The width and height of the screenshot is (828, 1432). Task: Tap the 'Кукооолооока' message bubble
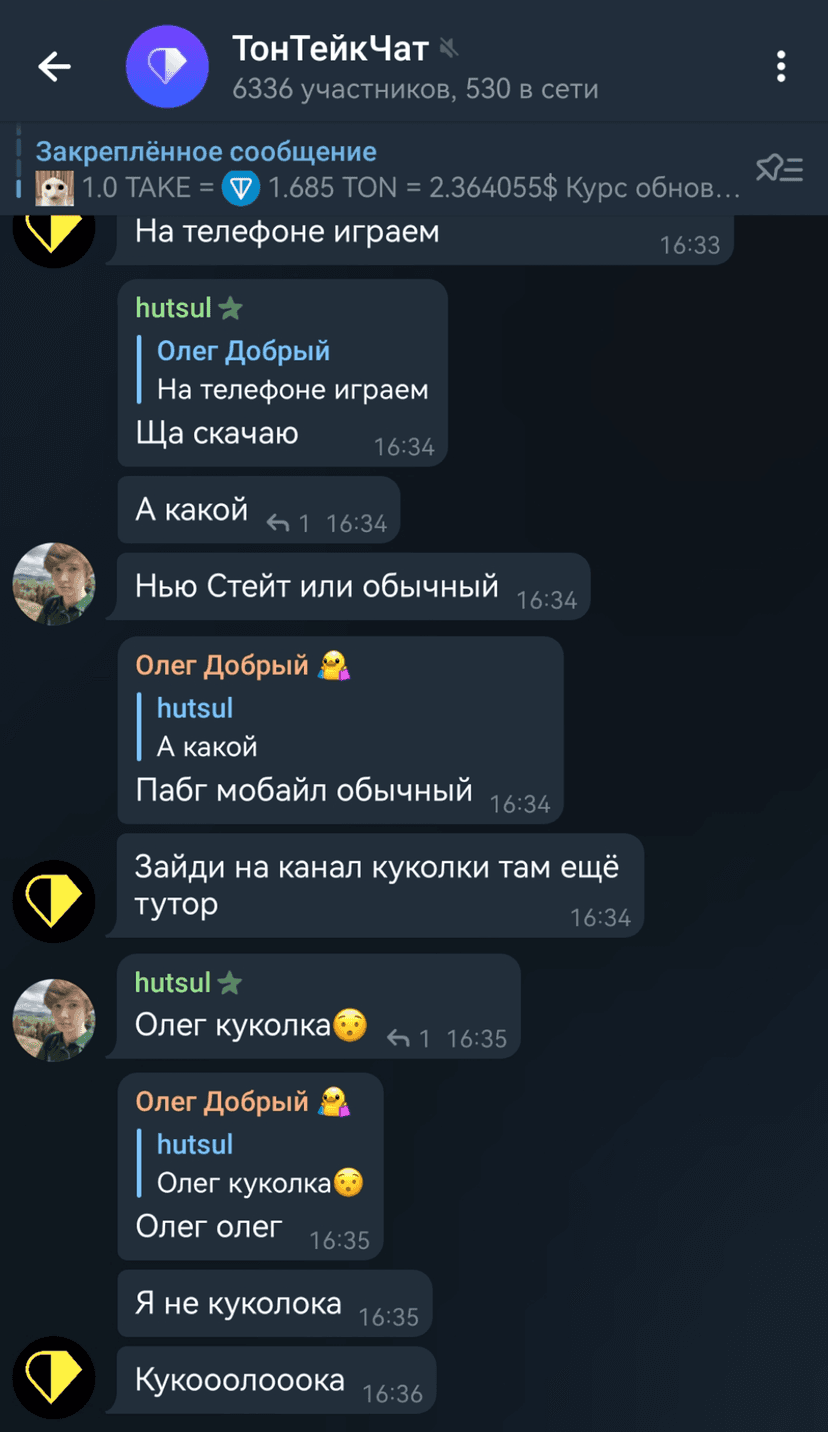277,1380
